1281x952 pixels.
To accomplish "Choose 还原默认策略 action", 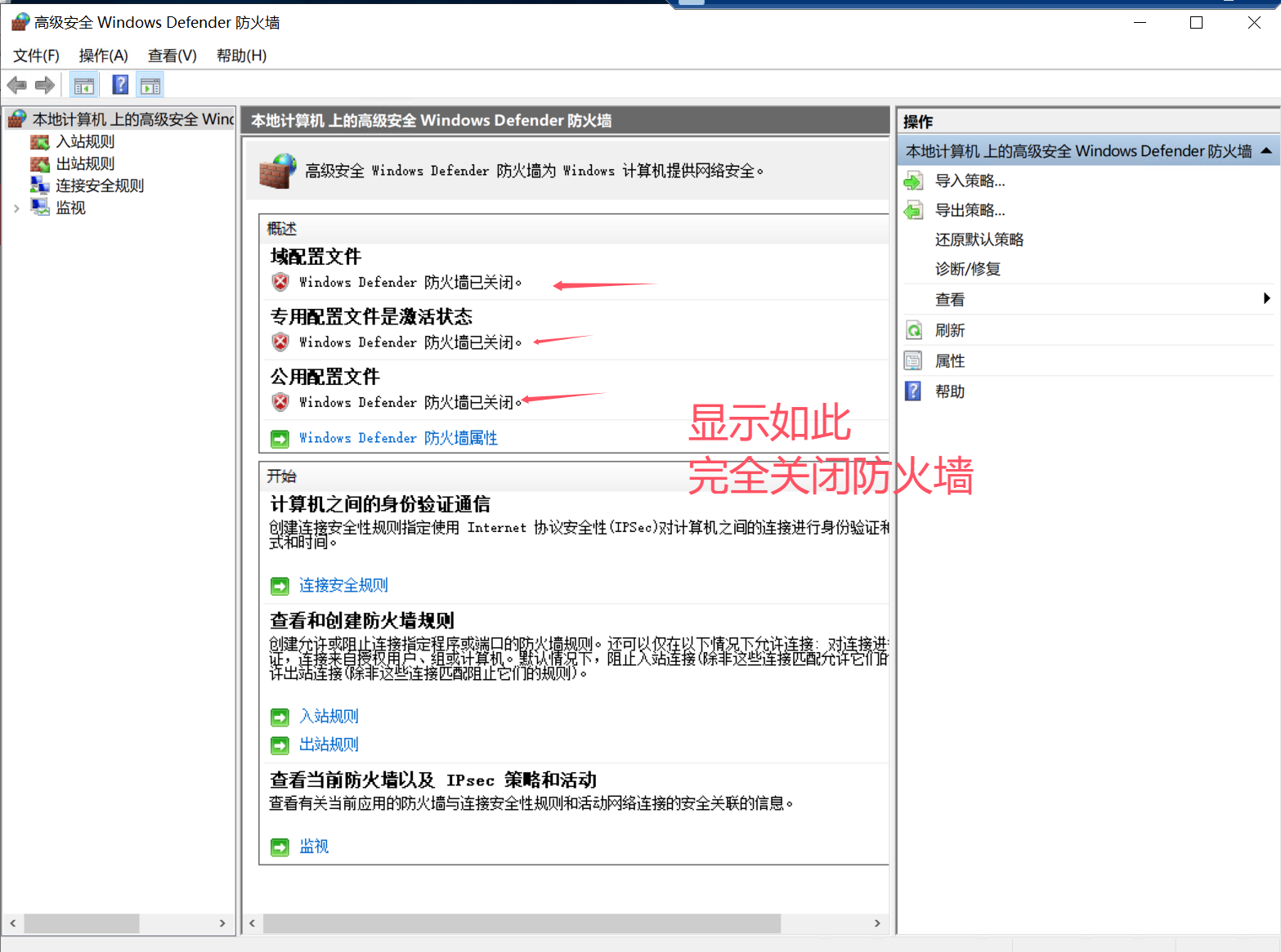I will pyautogui.click(x=979, y=239).
